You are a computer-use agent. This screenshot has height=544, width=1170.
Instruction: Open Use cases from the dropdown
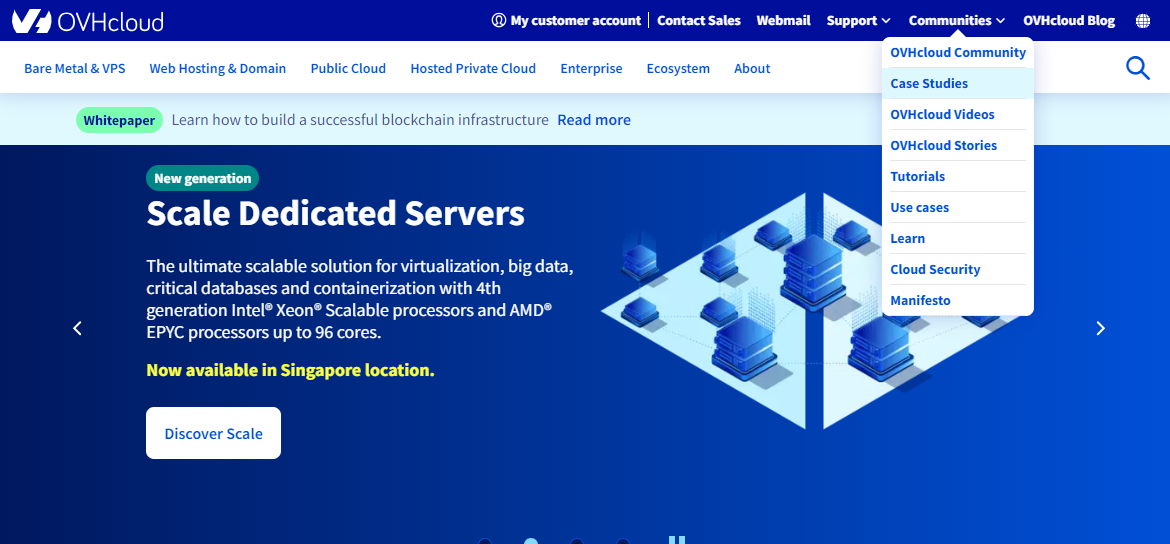(958, 207)
